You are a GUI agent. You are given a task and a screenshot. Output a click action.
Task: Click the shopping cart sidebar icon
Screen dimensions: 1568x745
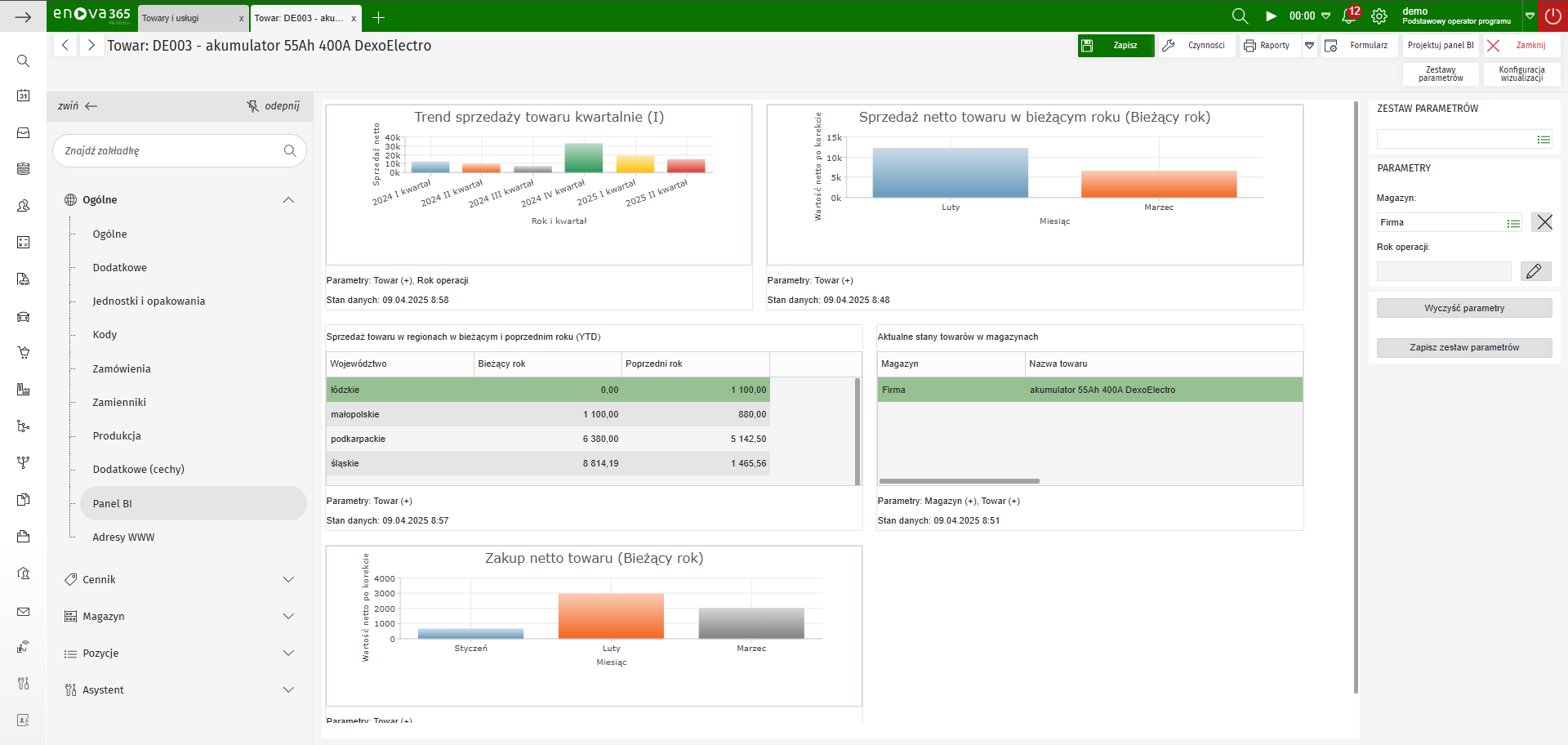[x=24, y=352]
